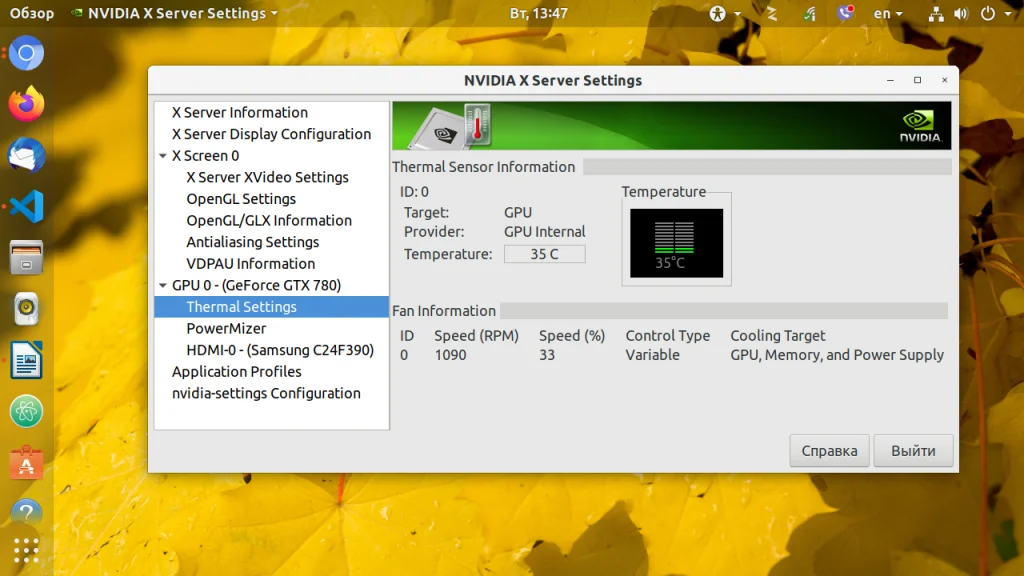Open the en keyboard layout dropdown
Viewport: 1024px width, 576px height.
[x=887, y=14]
